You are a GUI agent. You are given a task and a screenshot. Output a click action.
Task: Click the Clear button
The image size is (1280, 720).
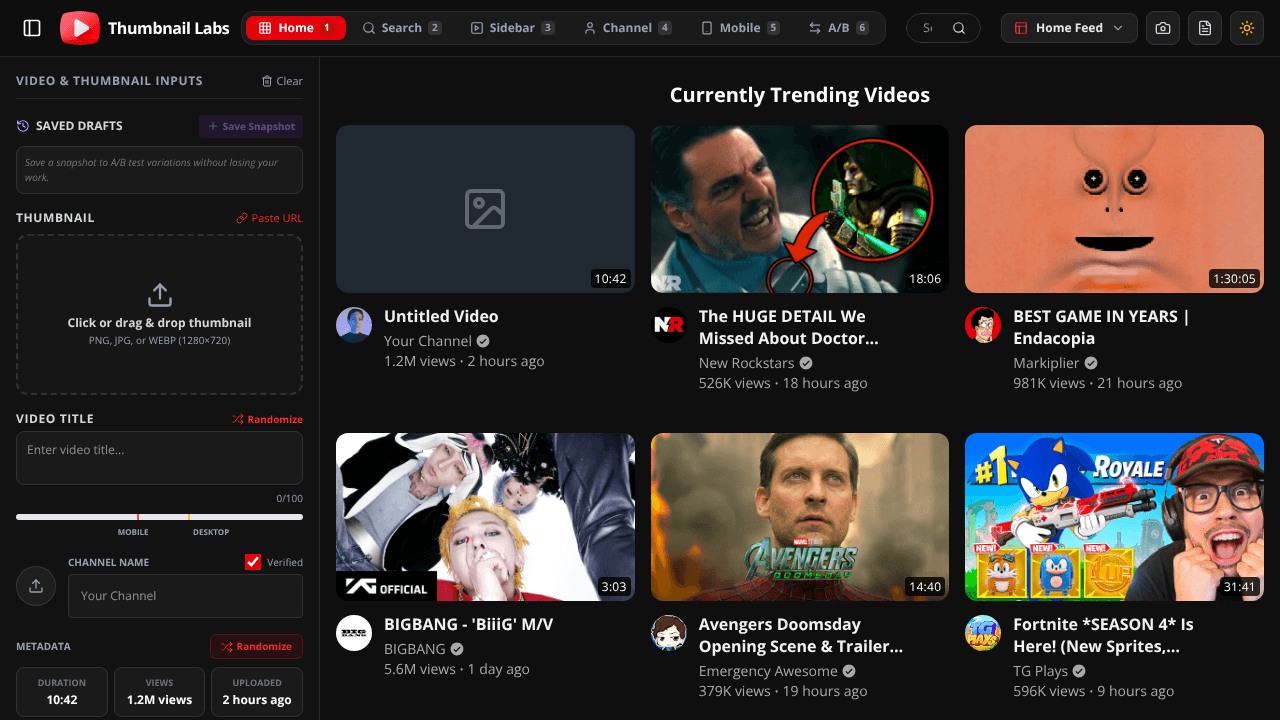pos(282,81)
